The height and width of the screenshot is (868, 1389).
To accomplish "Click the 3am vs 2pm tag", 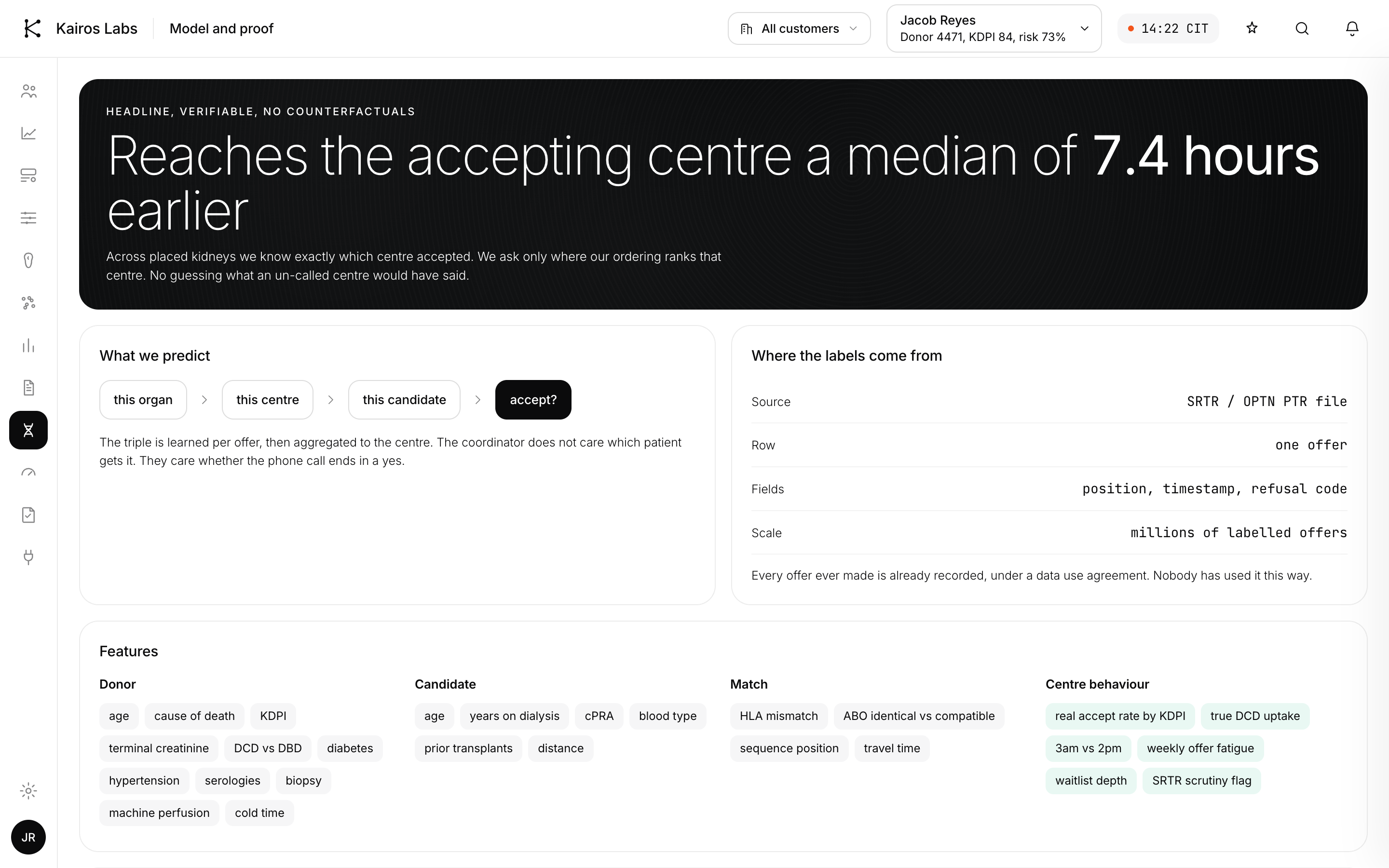I will point(1088,748).
